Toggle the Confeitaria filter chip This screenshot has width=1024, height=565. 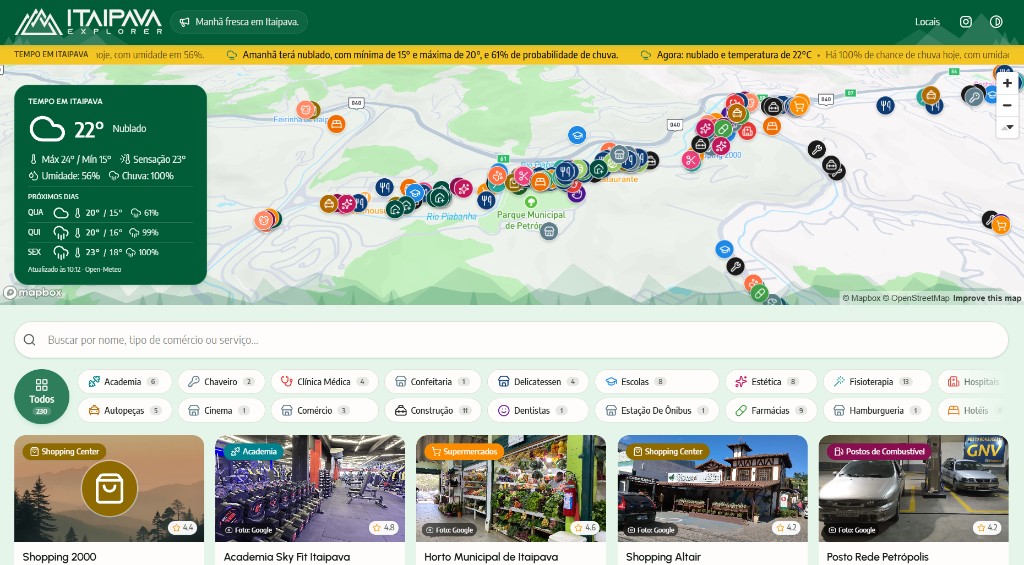pos(432,381)
